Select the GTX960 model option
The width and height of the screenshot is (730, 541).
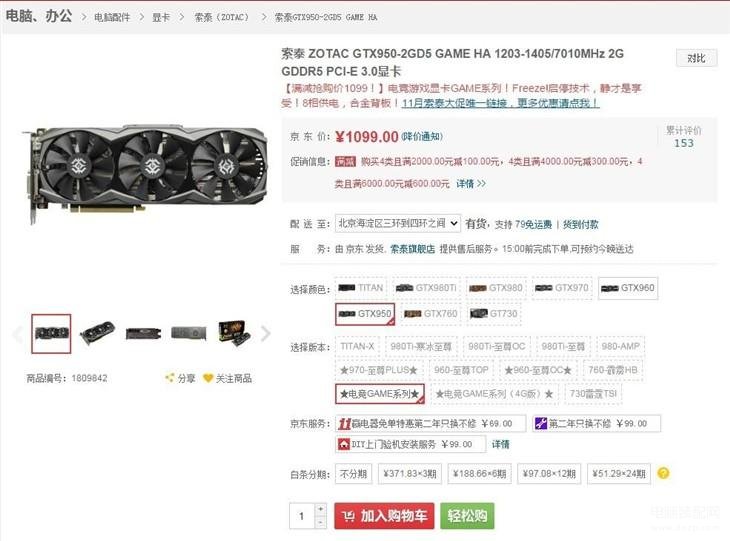click(628, 288)
